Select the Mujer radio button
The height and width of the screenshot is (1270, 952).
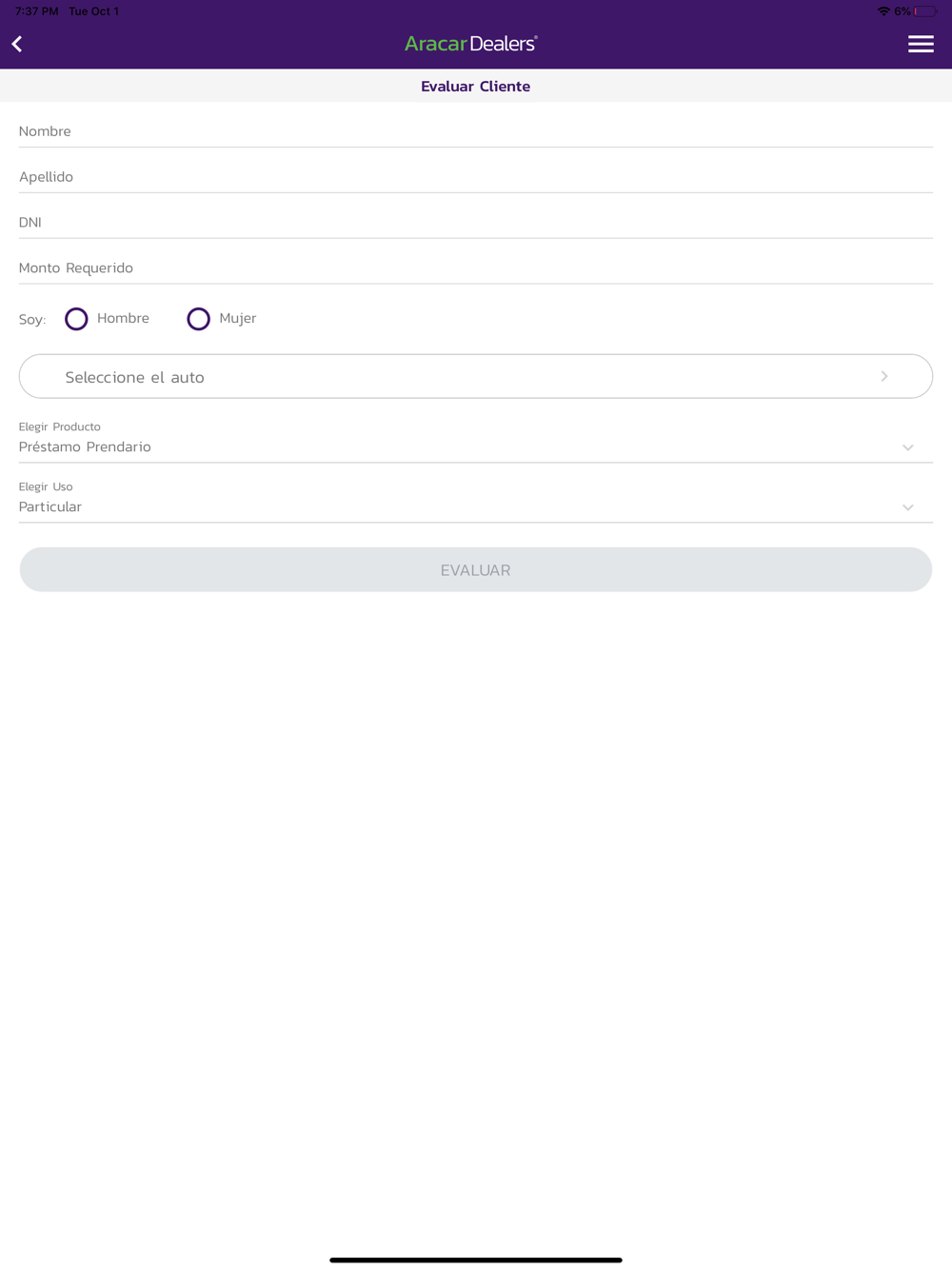198,319
